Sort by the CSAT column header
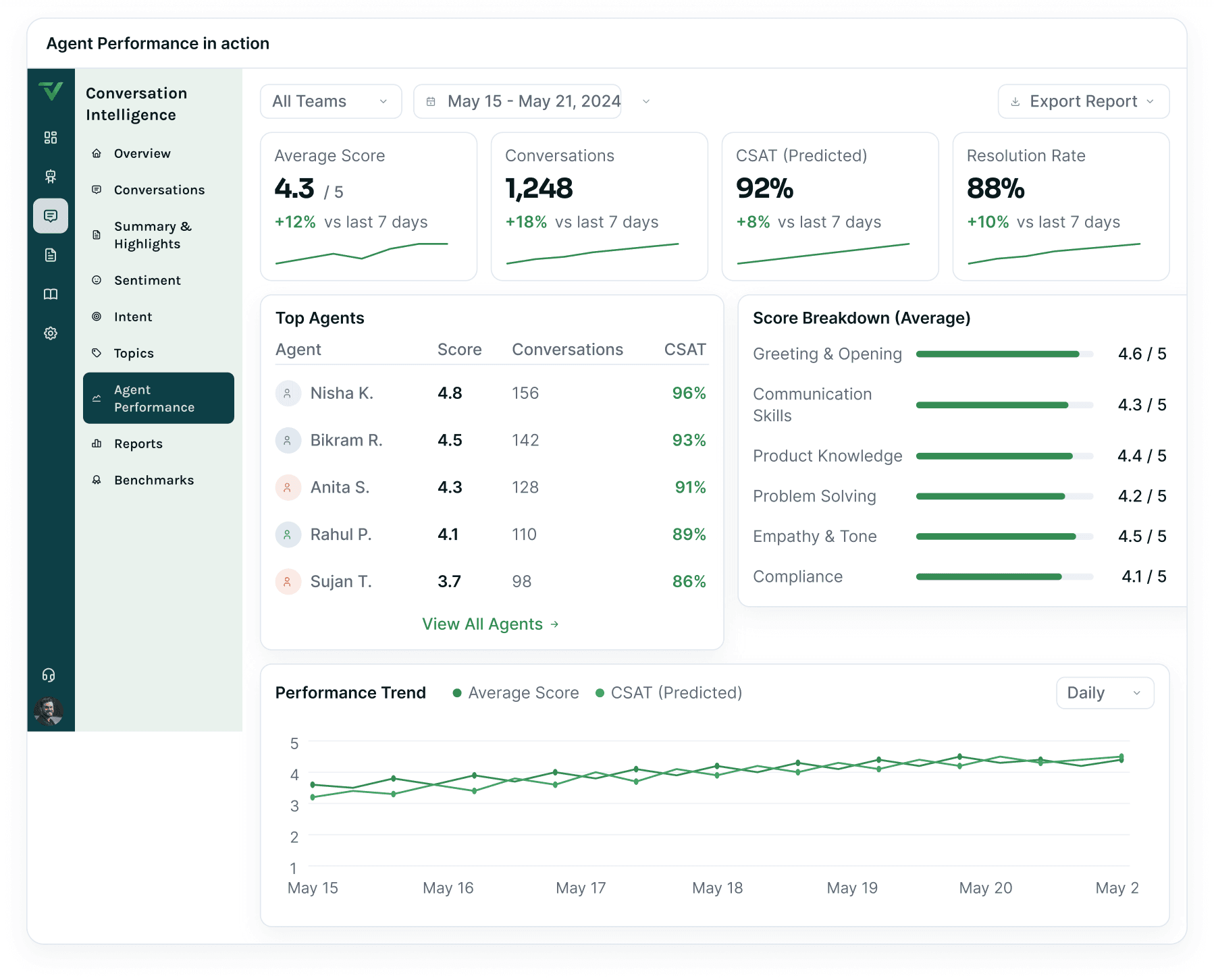Screen dimensions: 1214x980 click(x=685, y=350)
